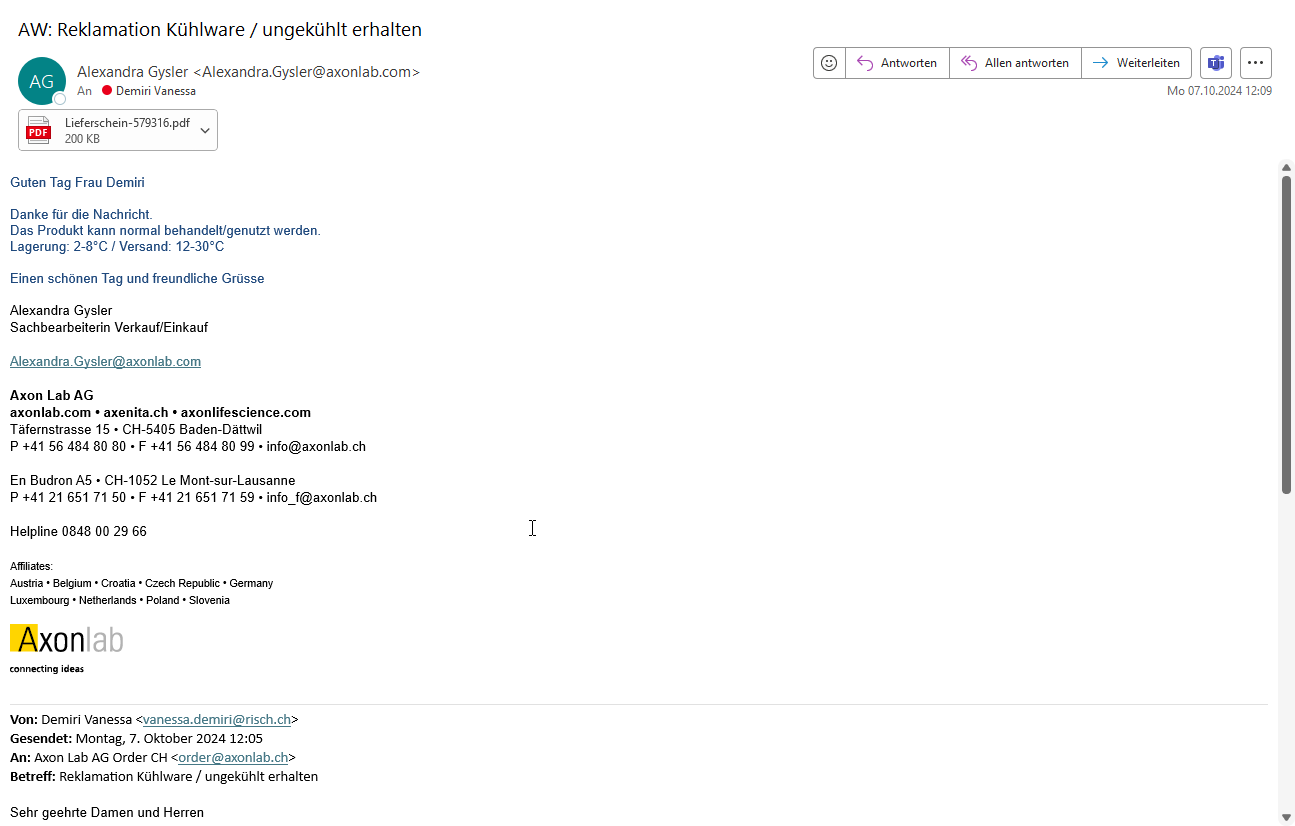Click the 'Täfernstrasse 15' address line
This screenshot has height=826, width=1295.
pos(136,429)
